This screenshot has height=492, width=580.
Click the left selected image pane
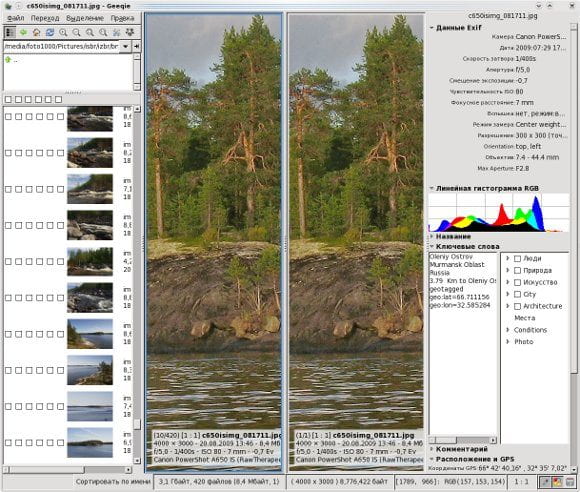click(x=213, y=242)
